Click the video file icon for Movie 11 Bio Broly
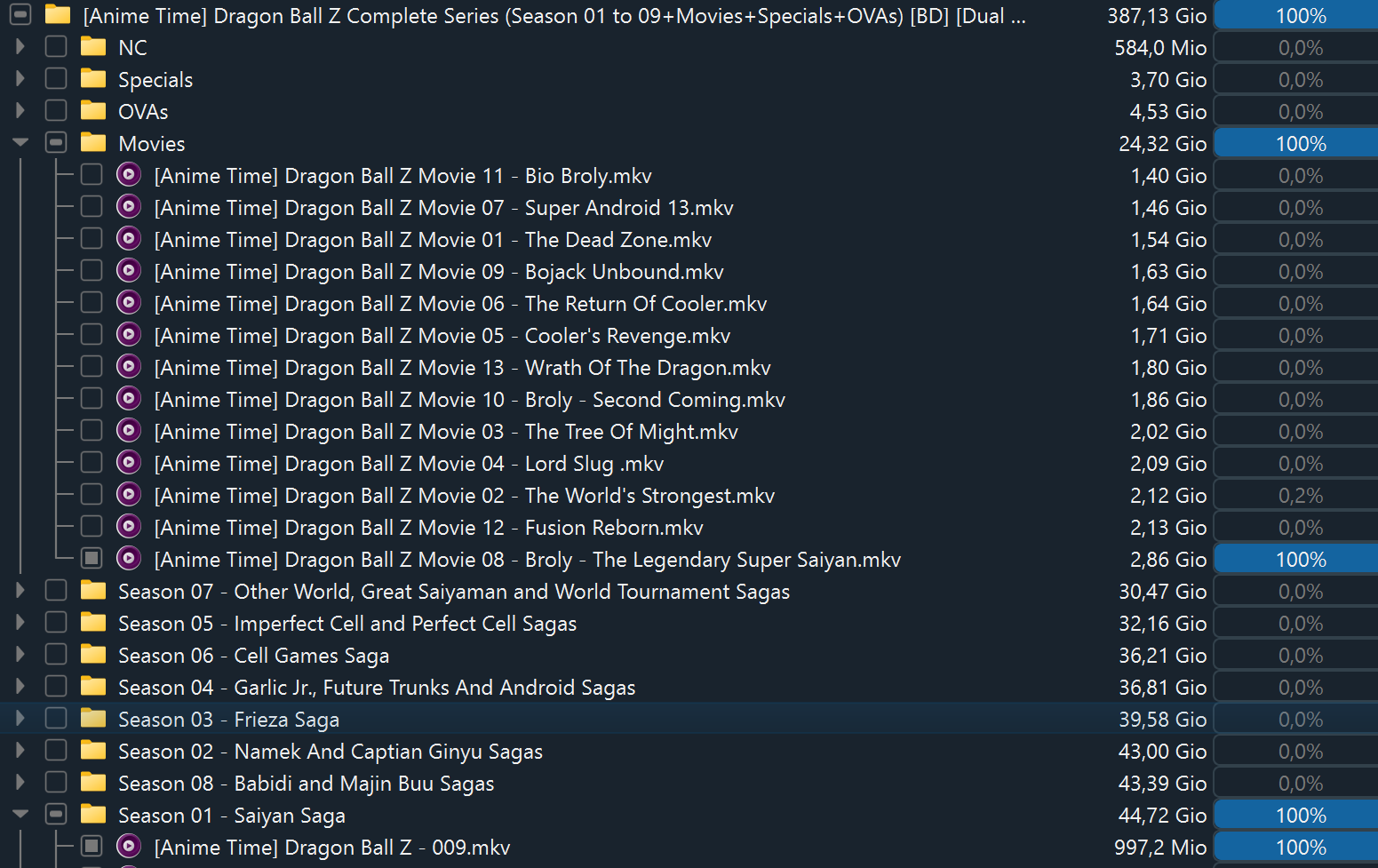 pos(129,175)
